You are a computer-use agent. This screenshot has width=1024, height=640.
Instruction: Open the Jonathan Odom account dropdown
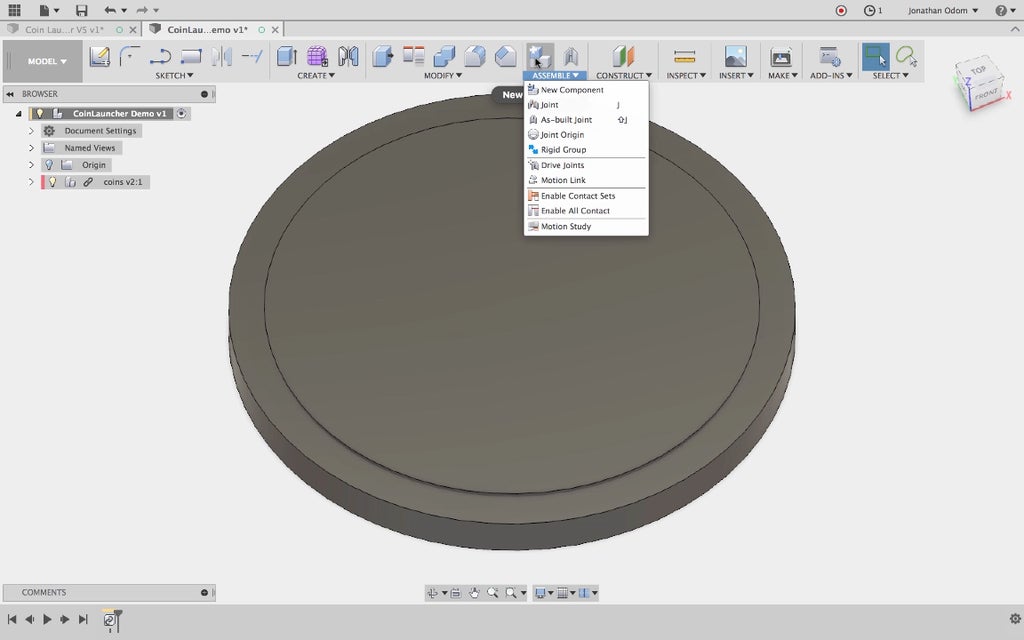pyautogui.click(x=942, y=10)
